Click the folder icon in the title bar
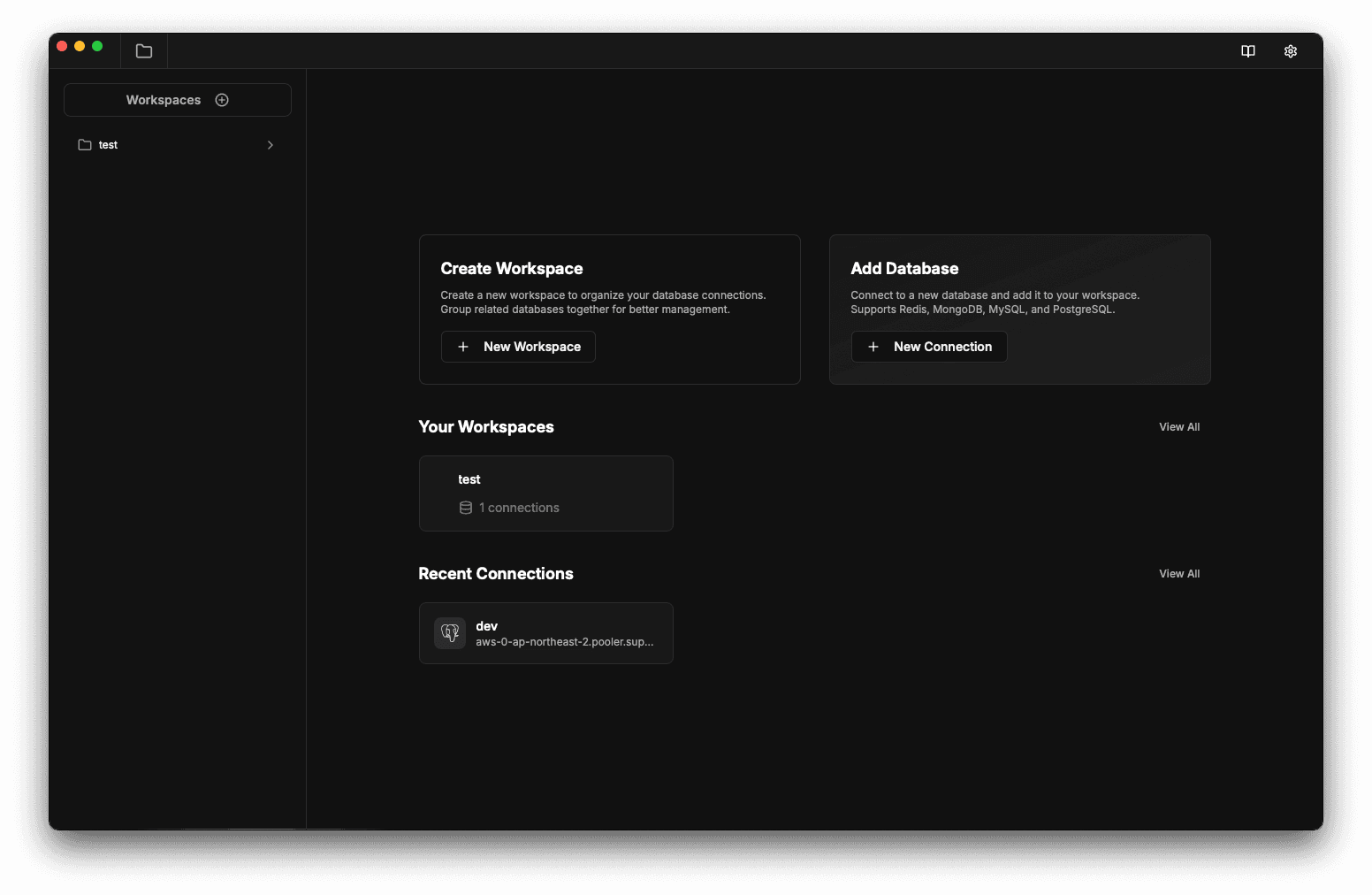This screenshot has width=1372, height=895. (x=143, y=51)
